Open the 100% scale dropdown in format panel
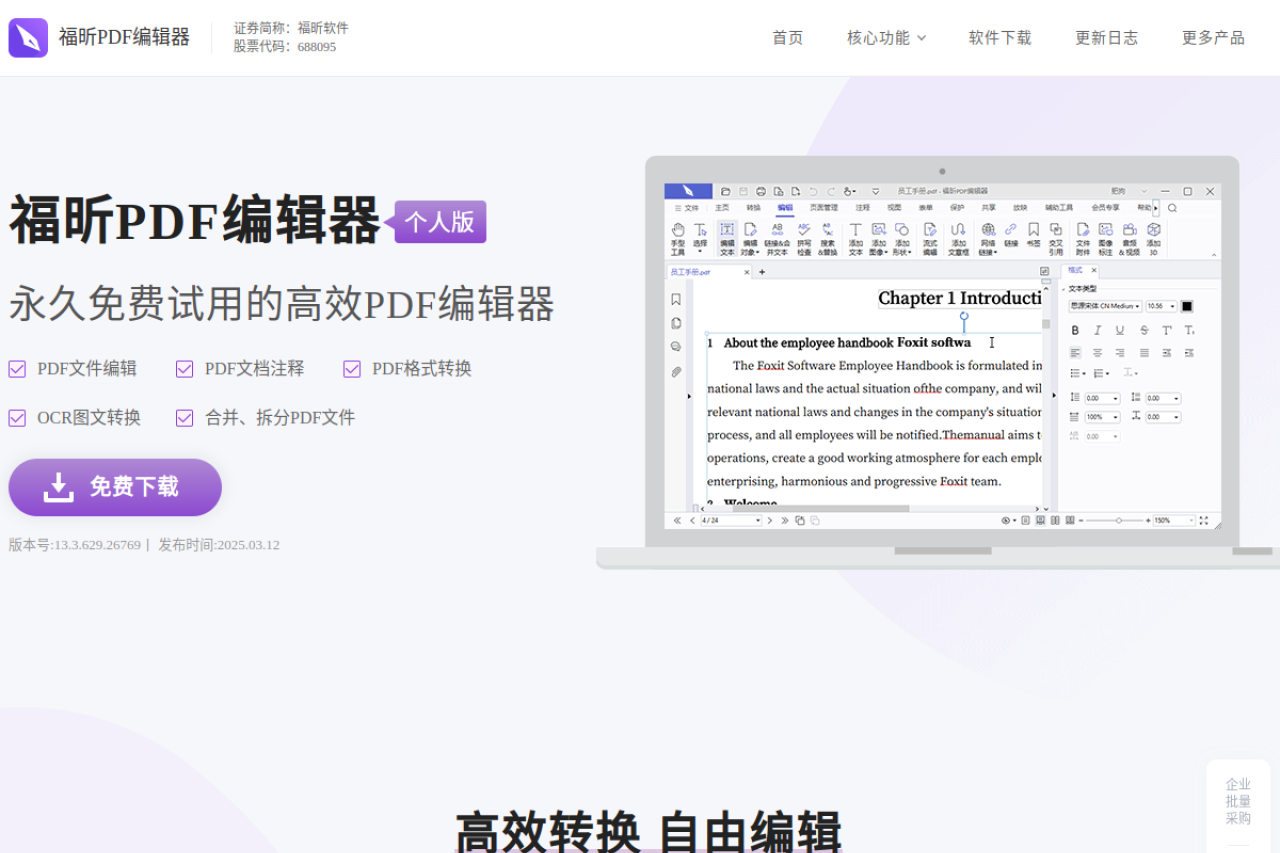This screenshot has height=853, width=1280. 1102,417
